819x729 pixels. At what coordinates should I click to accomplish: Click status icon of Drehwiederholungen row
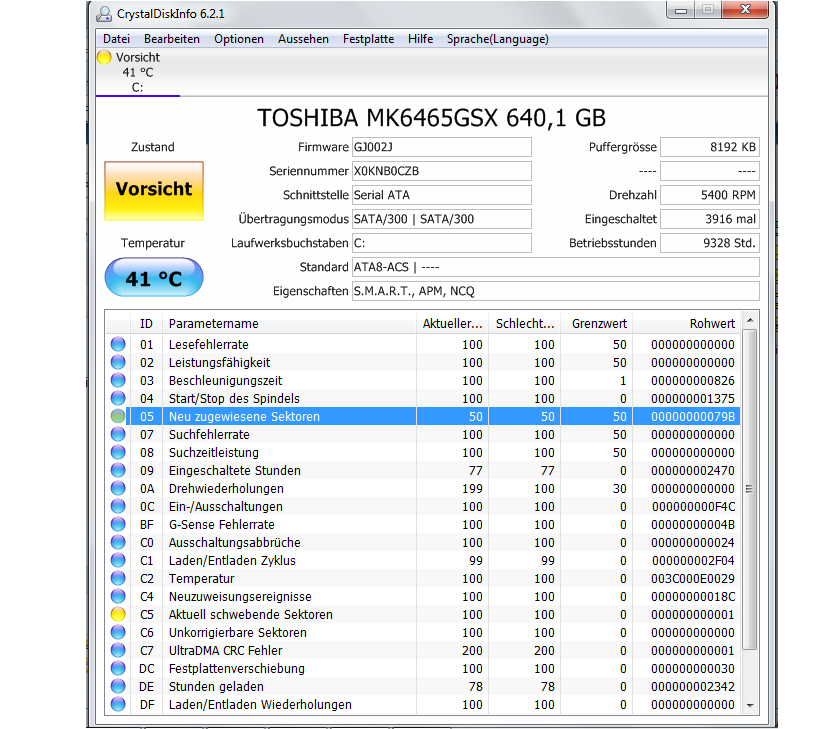pyautogui.click(x=119, y=489)
